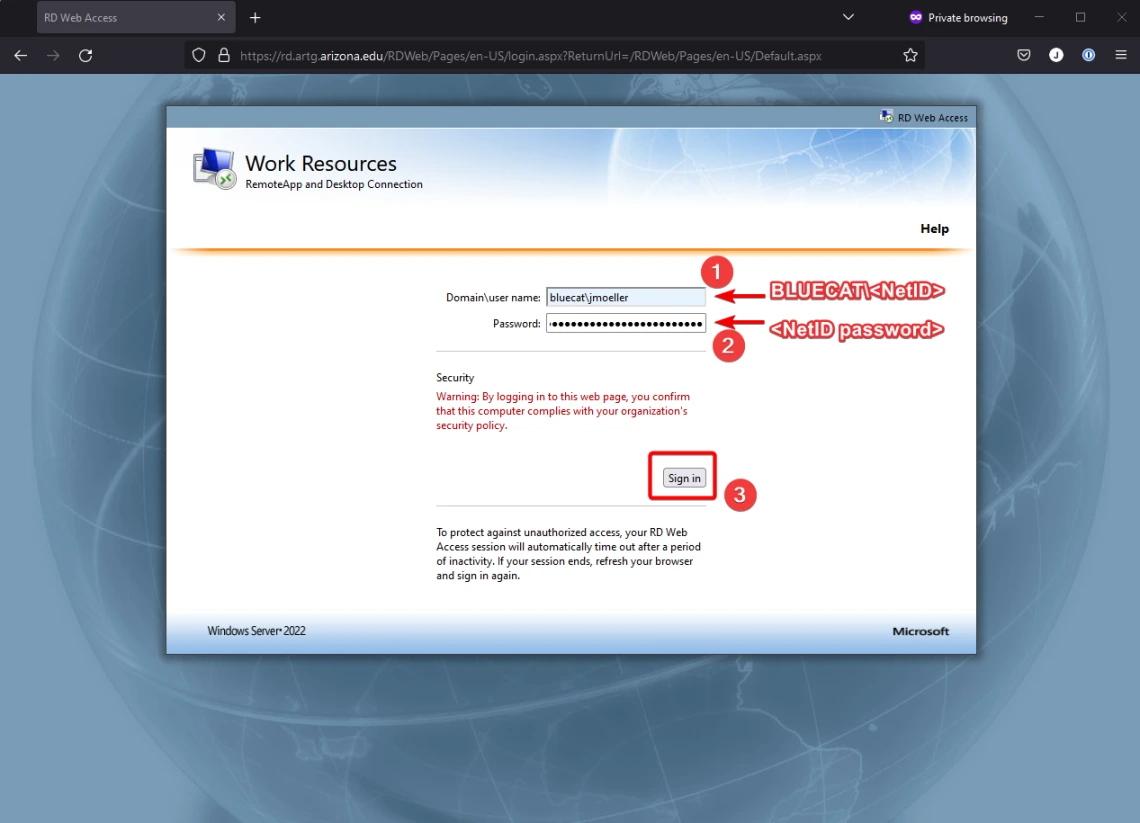1140x823 pixels.
Task: Focus the Password field
Action: 625,324
